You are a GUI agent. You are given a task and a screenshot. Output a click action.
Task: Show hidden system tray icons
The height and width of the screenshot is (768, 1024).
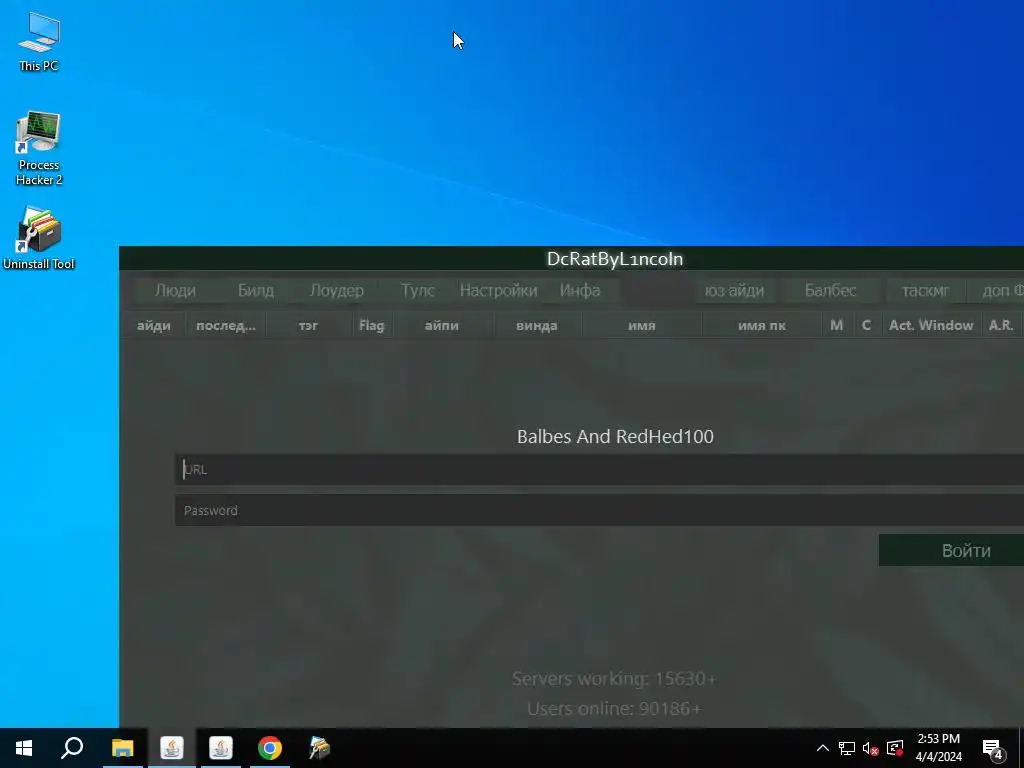(823, 748)
